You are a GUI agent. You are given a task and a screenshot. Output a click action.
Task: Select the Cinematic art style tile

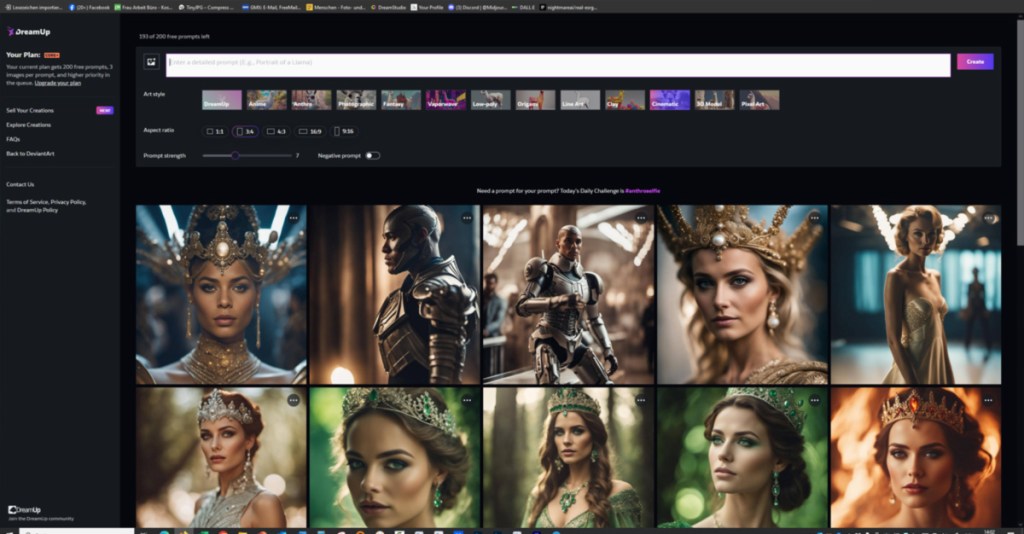coord(669,100)
